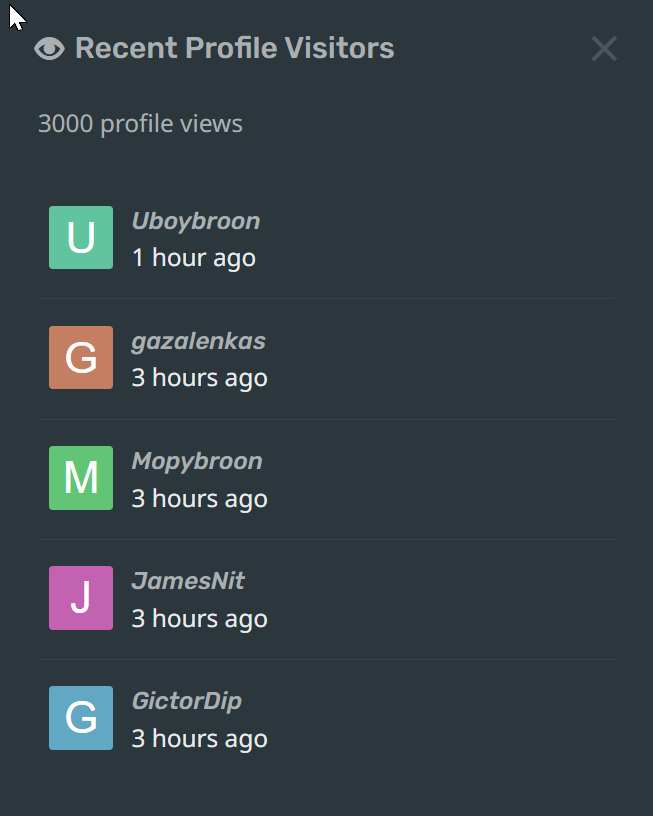Viewport: 653px width, 816px height.
Task: Click the timestamp under gazalenkas
Action: point(199,378)
